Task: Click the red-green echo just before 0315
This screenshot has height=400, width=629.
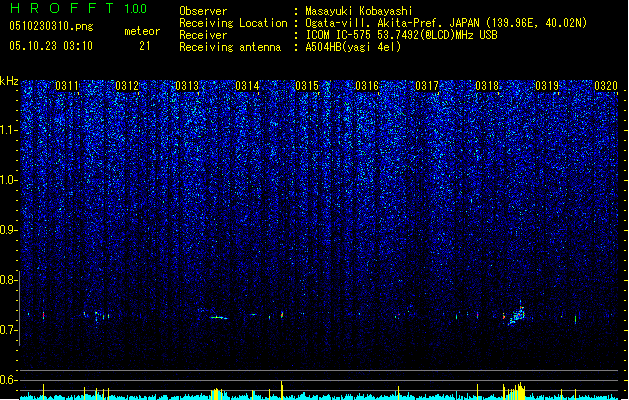Action: pyautogui.click(x=282, y=315)
